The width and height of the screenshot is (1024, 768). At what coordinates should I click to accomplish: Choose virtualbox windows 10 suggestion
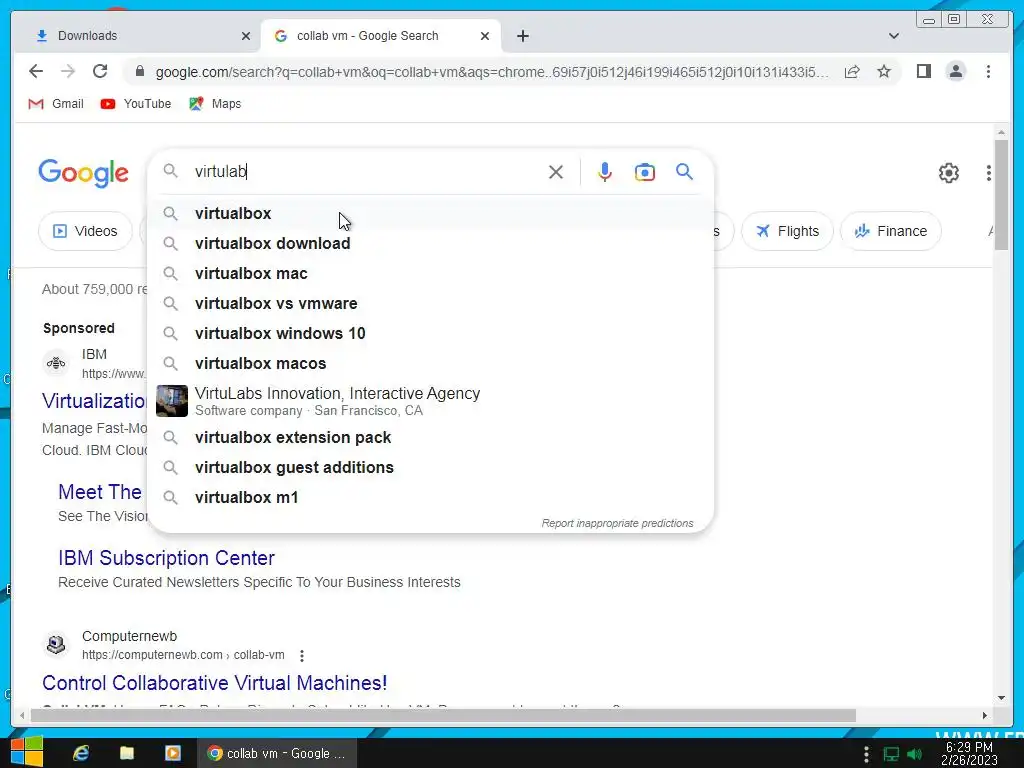click(431, 334)
